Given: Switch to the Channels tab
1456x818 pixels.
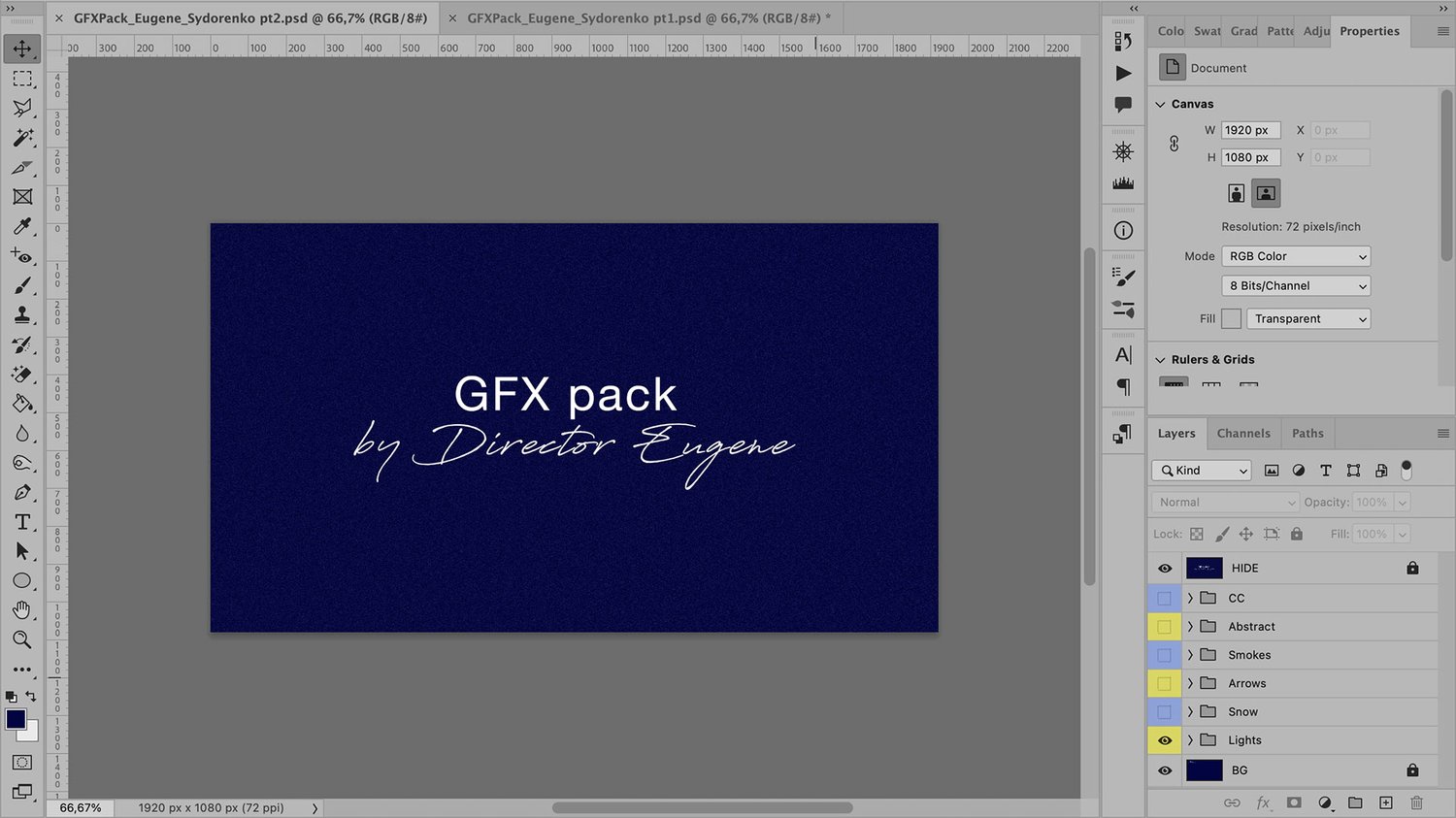Looking at the screenshot, I should click(1243, 434).
